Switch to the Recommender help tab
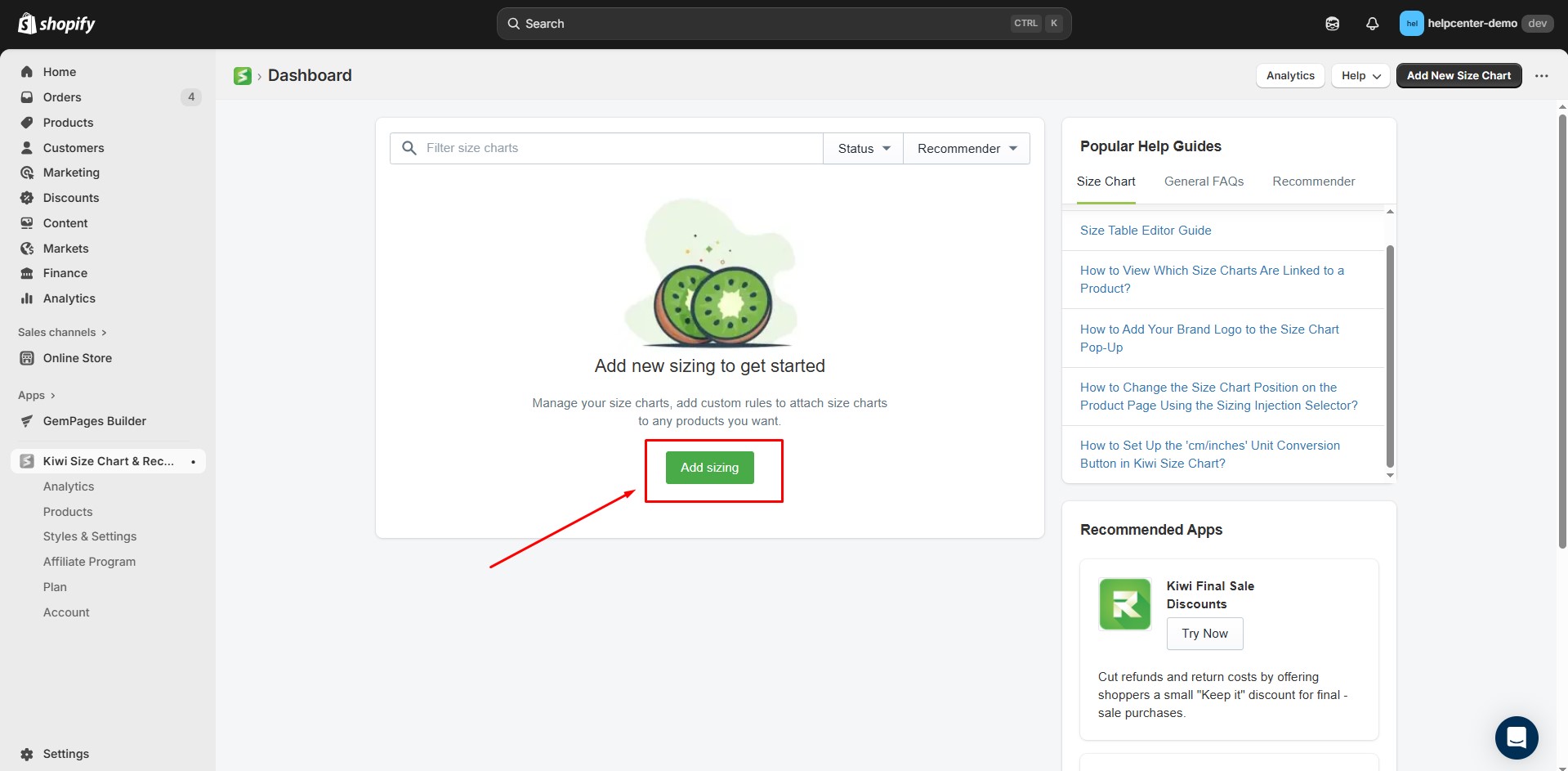Screen dimensions: 1568x771 point(1313,182)
